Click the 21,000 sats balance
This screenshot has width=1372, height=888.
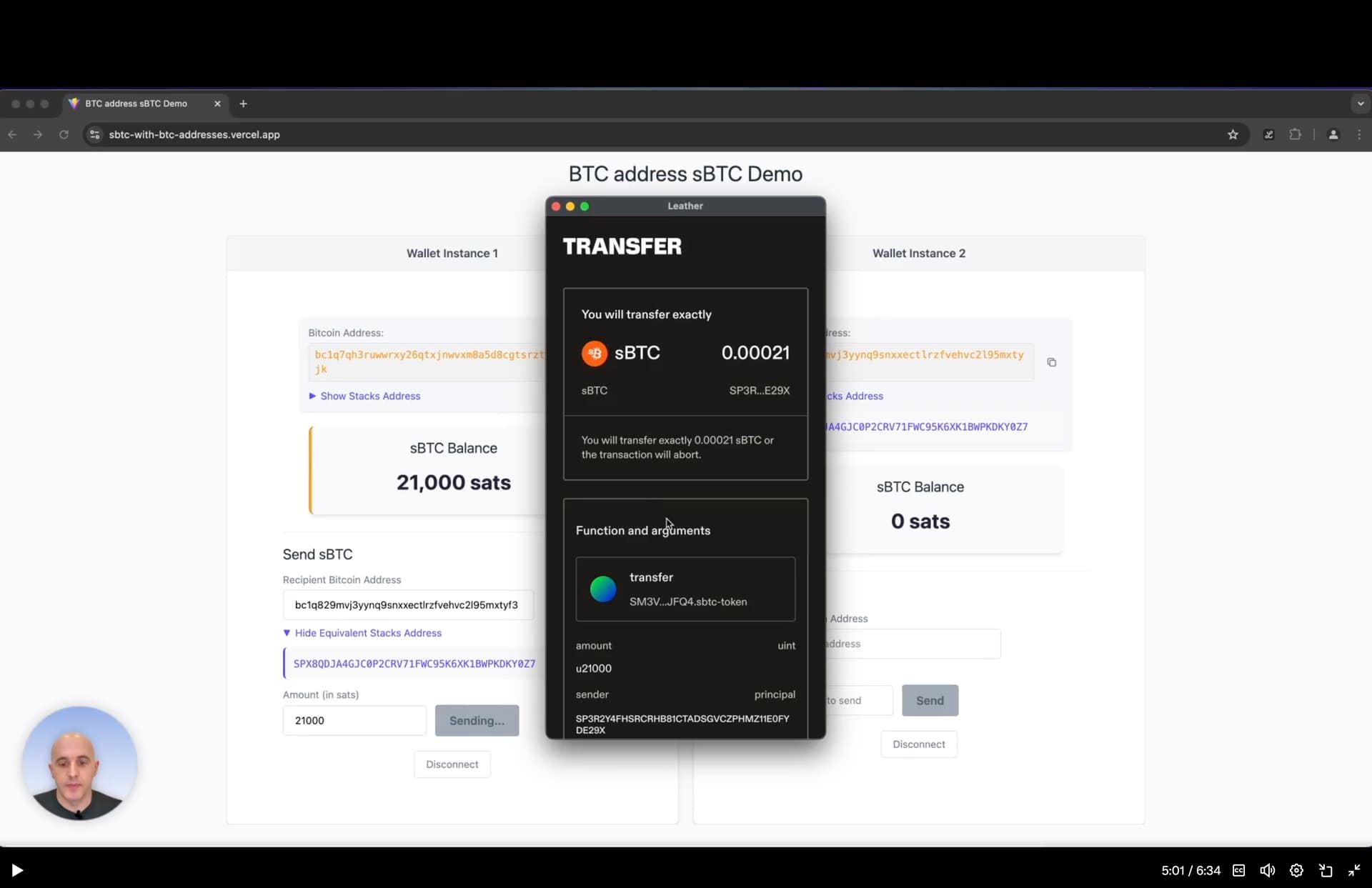click(x=453, y=482)
